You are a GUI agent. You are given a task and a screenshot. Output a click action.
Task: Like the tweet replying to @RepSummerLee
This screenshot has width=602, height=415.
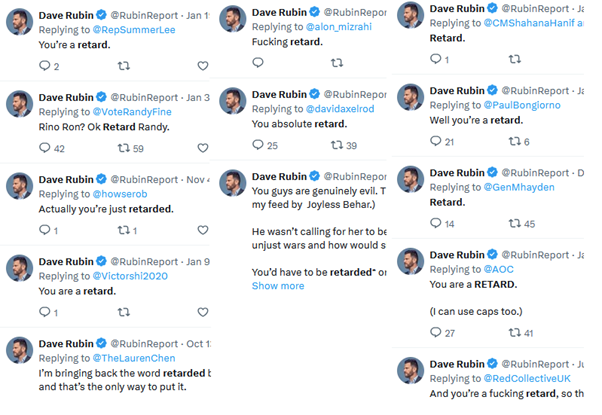click(x=203, y=66)
